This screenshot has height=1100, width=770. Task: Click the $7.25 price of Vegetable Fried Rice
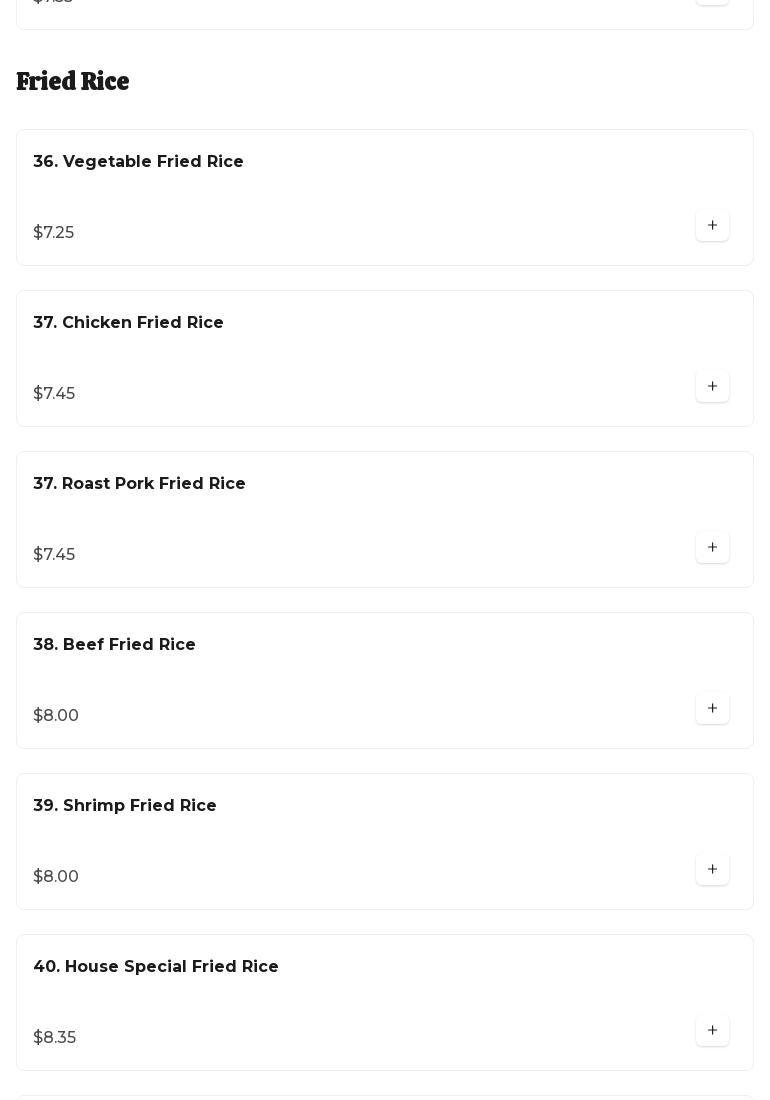point(54,233)
